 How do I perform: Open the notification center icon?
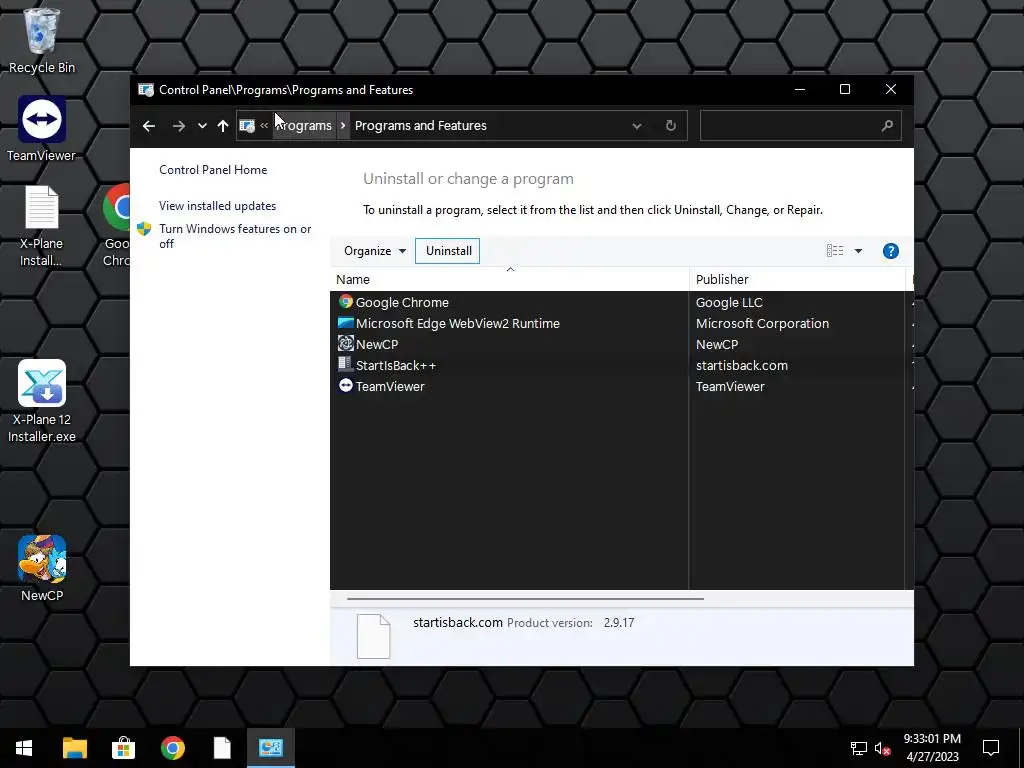point(991,748)
